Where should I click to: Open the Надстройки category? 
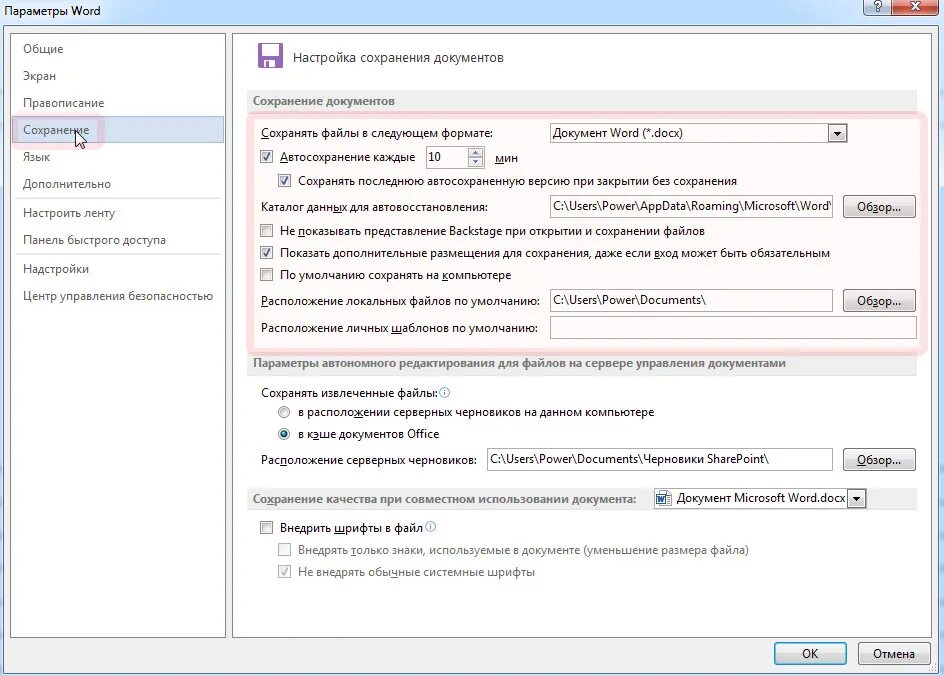(x=117, y=268)
